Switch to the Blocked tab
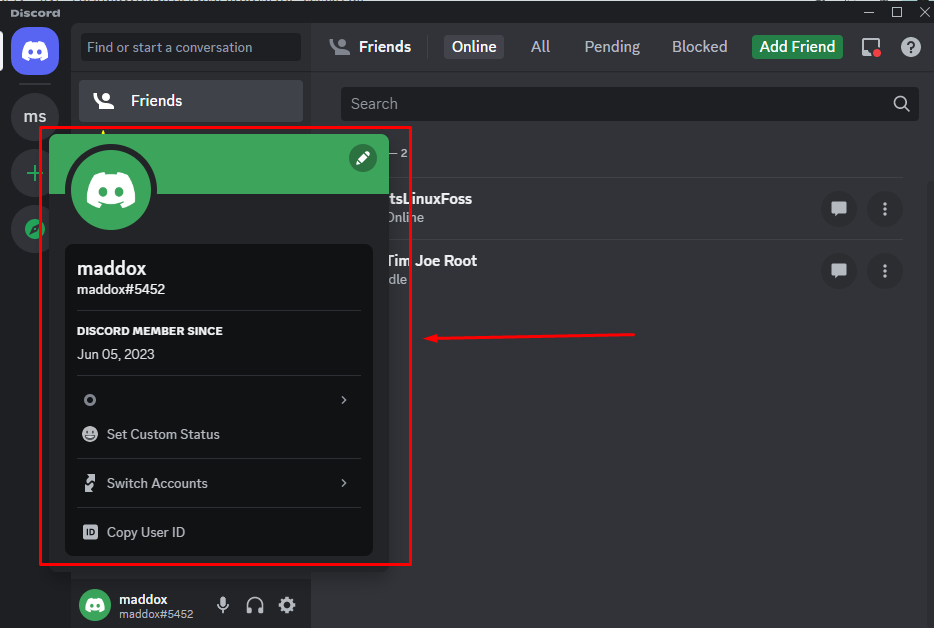The height and width of the screenshot is (628, 934). (699, 46)
